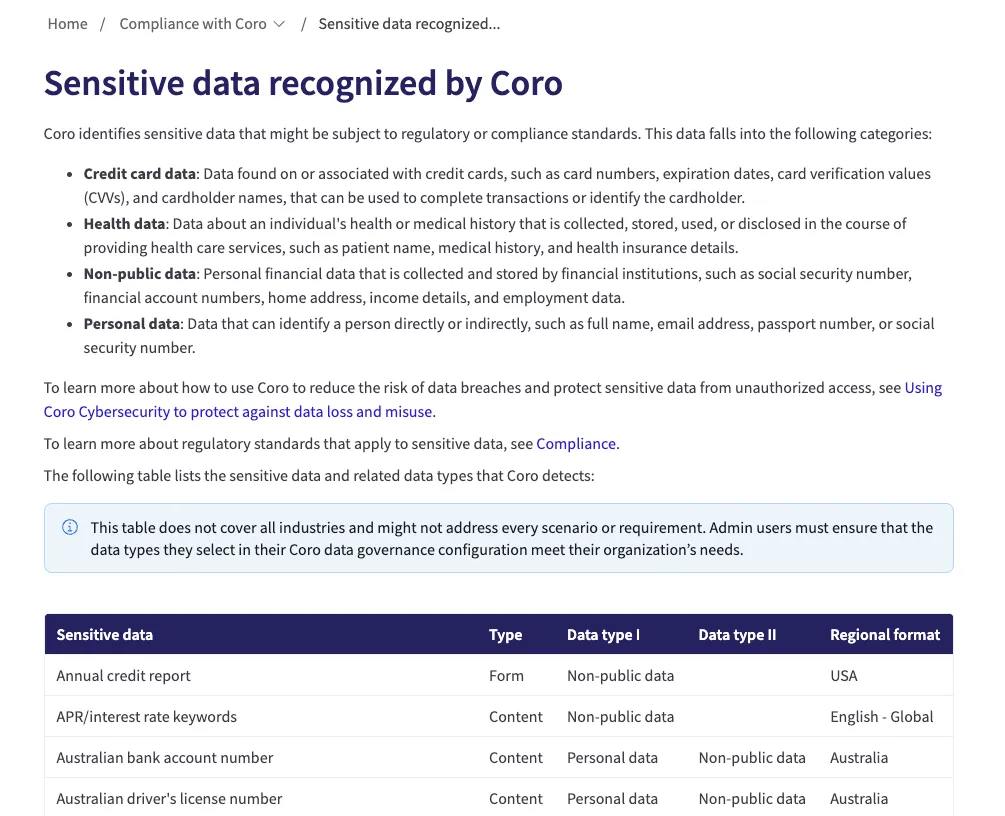Screen dimensions: 1005x816
Task: Click the English - Global regional format cell
Action: [881, 717]
